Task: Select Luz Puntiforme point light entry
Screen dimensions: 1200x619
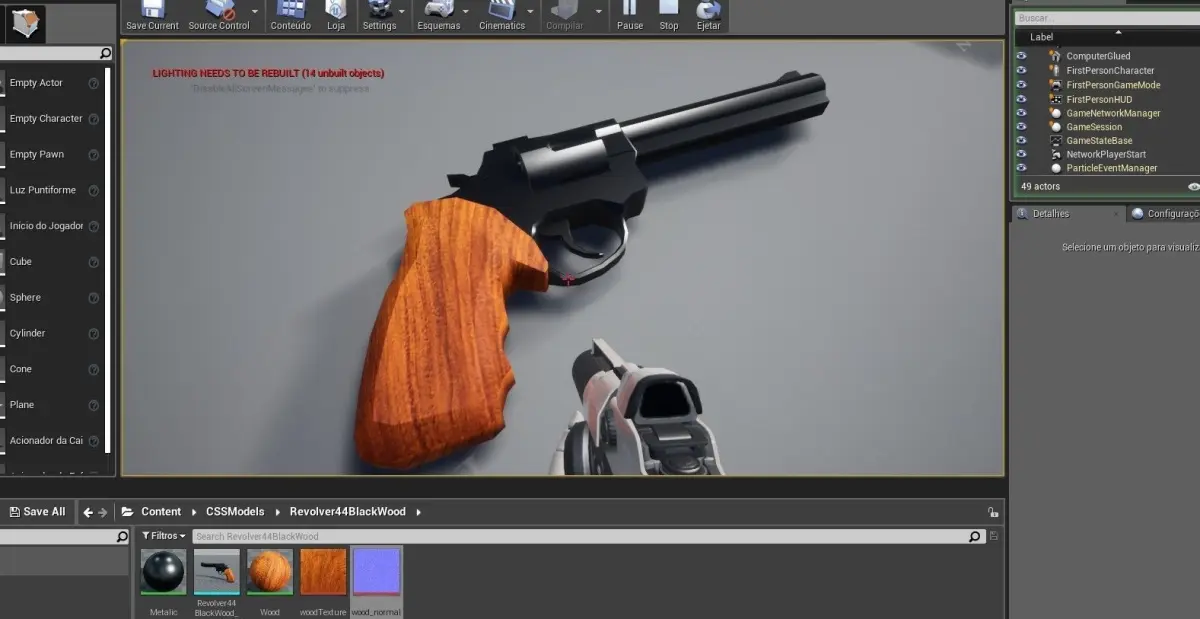Action: (43, 190)
